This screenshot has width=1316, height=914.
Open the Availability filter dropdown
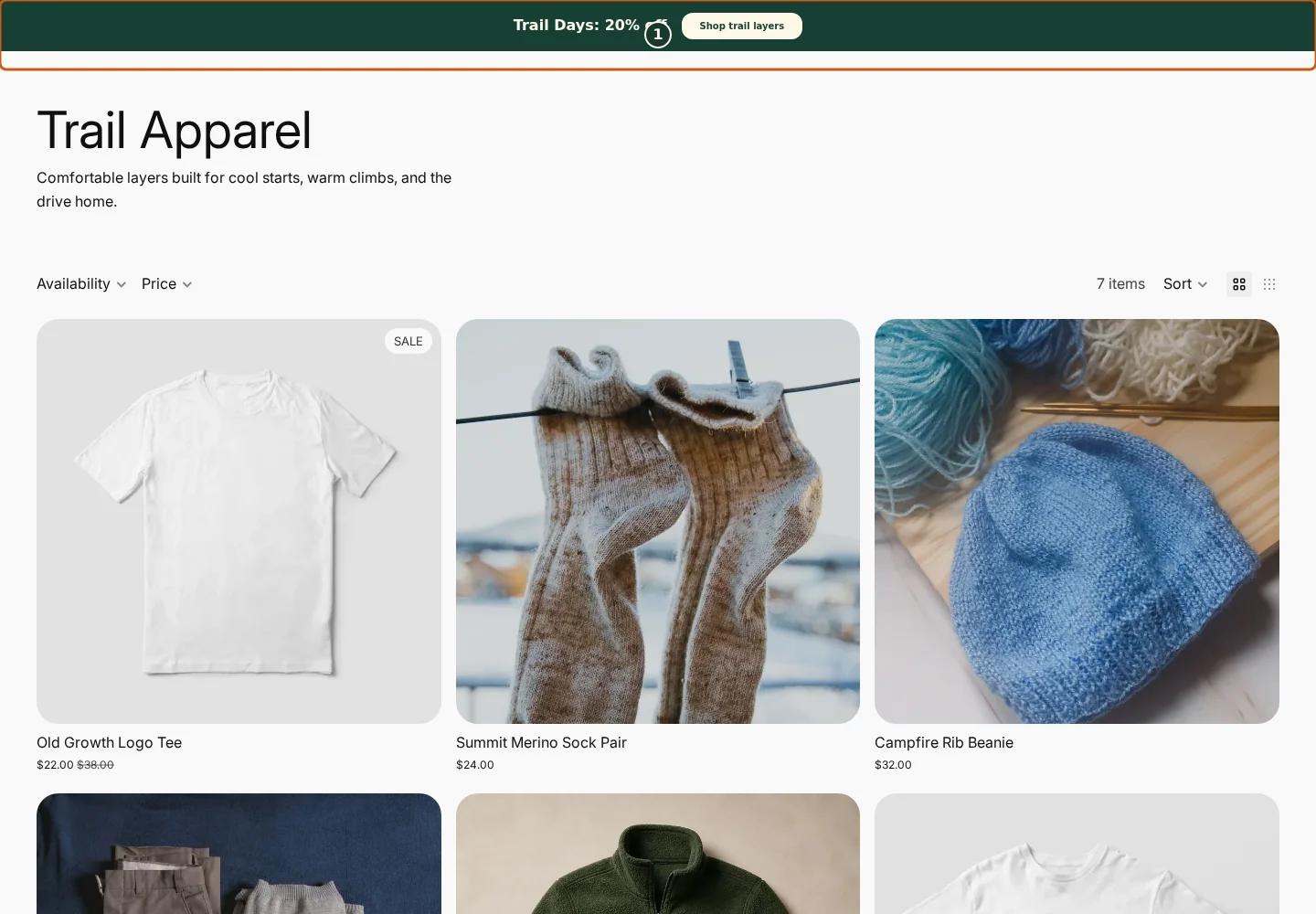coord(81,284)
